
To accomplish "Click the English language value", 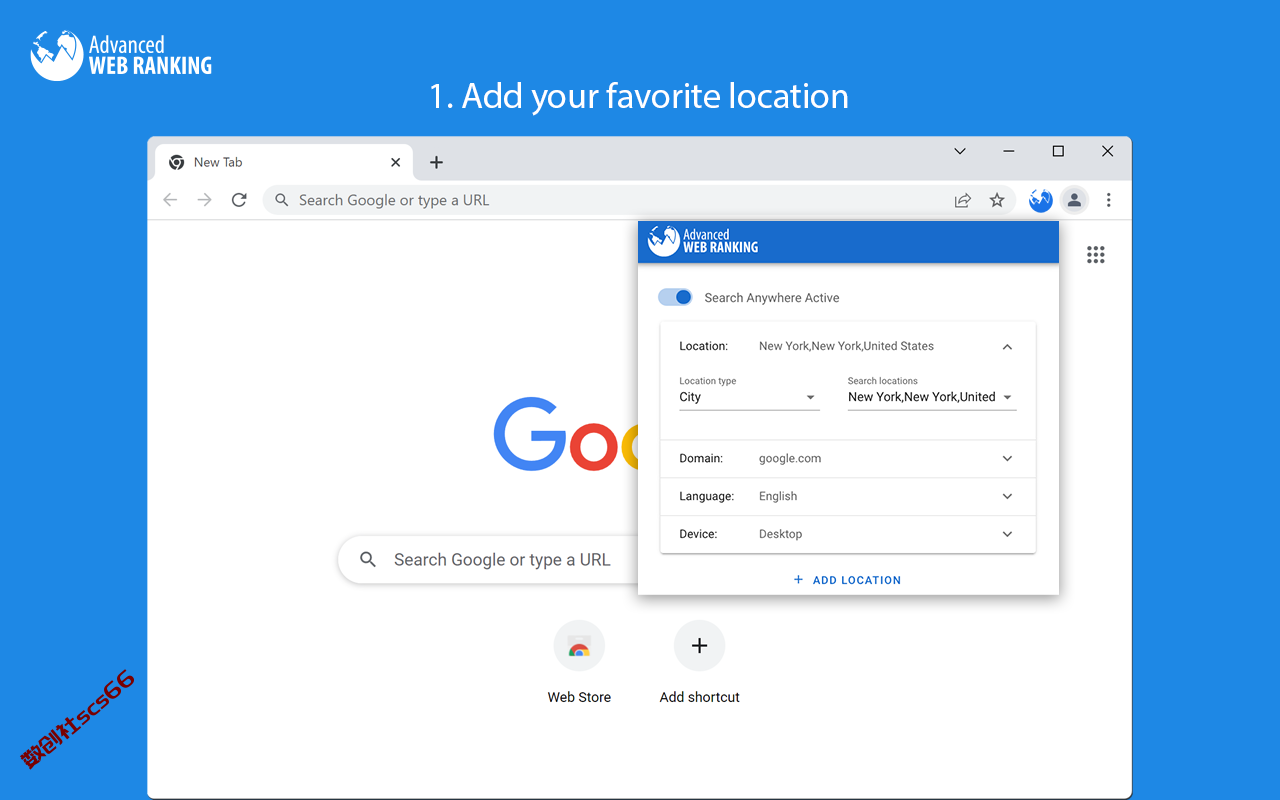I will point(778,497).
